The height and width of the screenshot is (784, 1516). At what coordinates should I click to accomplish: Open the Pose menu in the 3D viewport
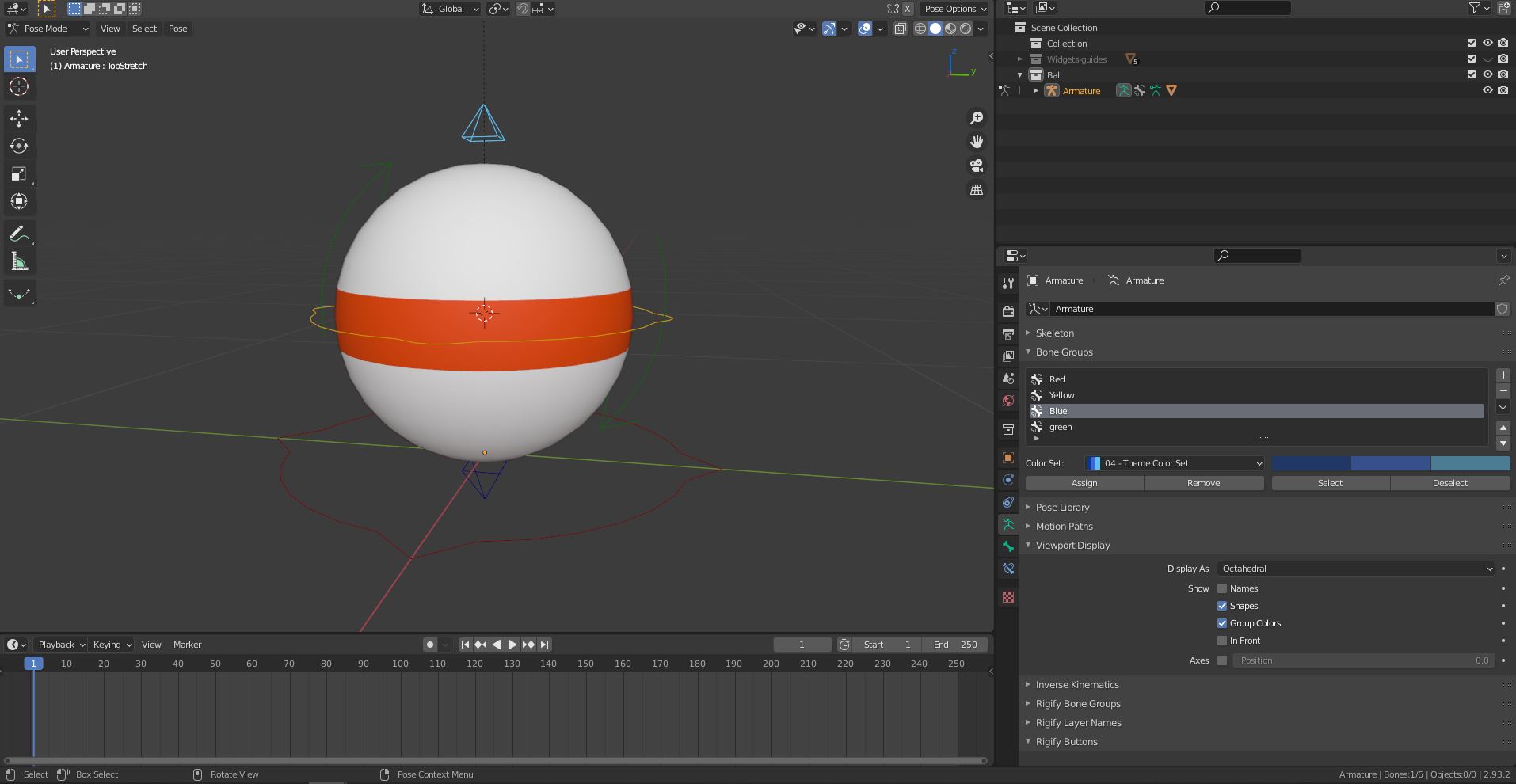[177, 29]
